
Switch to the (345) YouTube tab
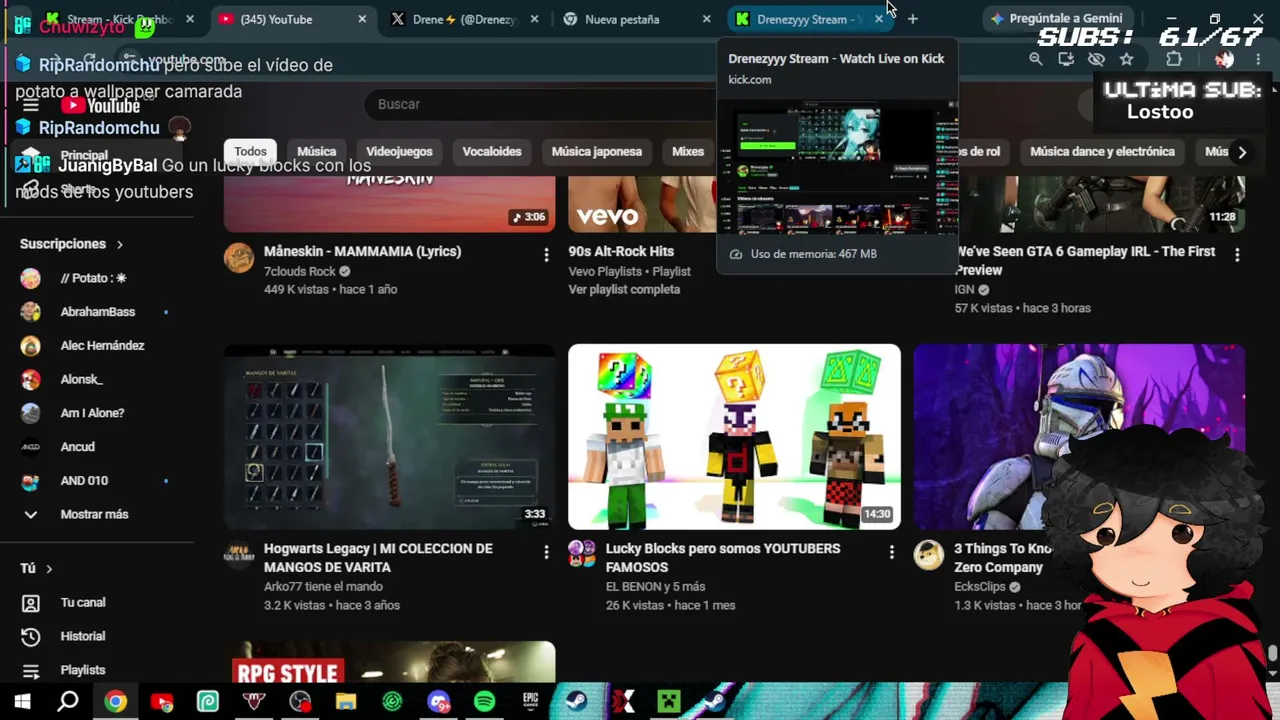click(290, 19)
